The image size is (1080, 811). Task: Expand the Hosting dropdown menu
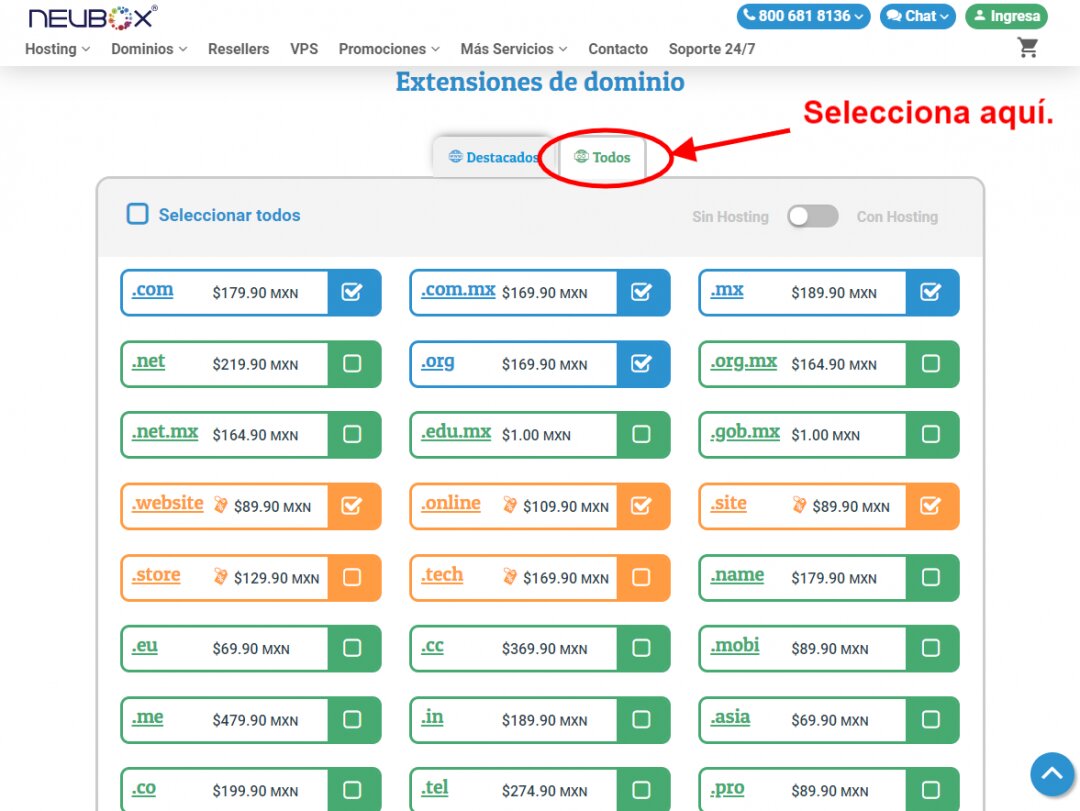57,49
